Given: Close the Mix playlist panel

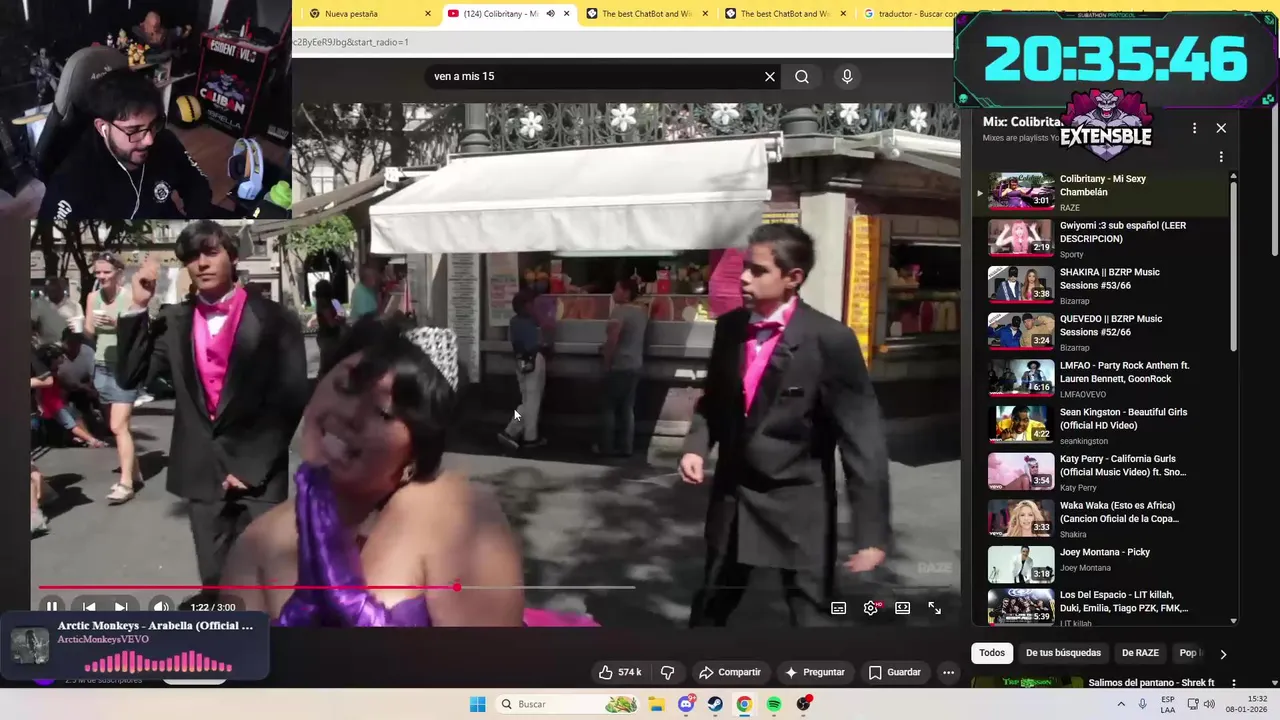Looking at the screenshot, I should tap(1221, 128).
